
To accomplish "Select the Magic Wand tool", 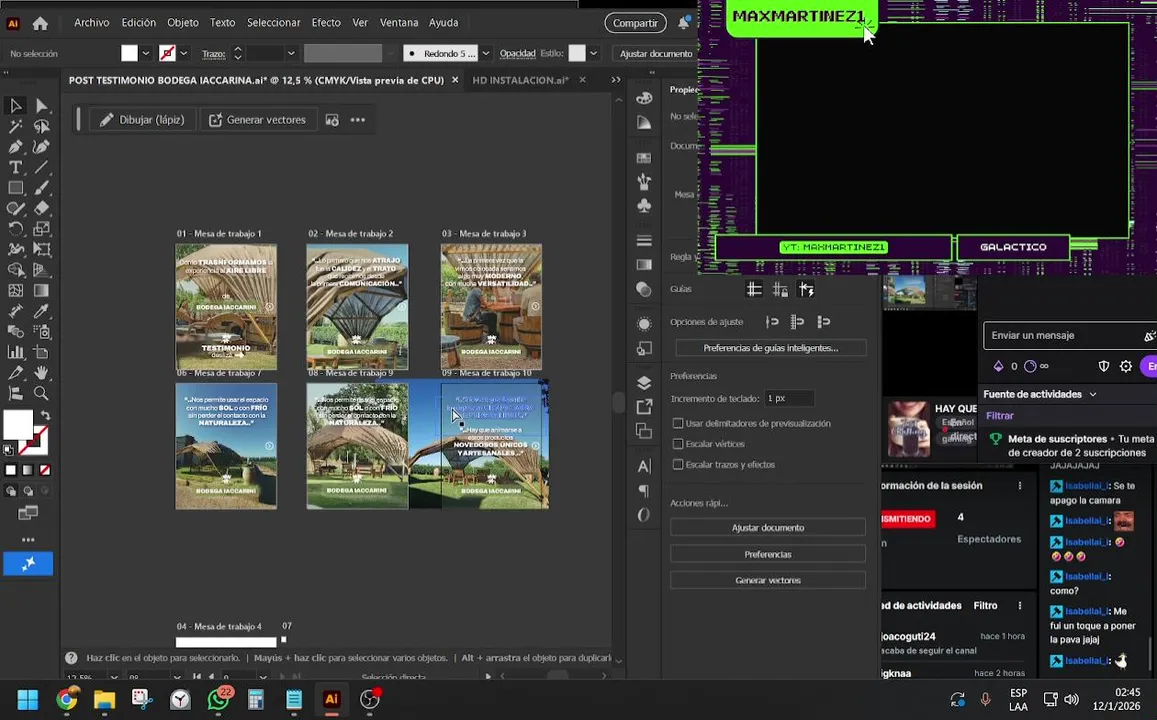I will (x=15, y=126).
